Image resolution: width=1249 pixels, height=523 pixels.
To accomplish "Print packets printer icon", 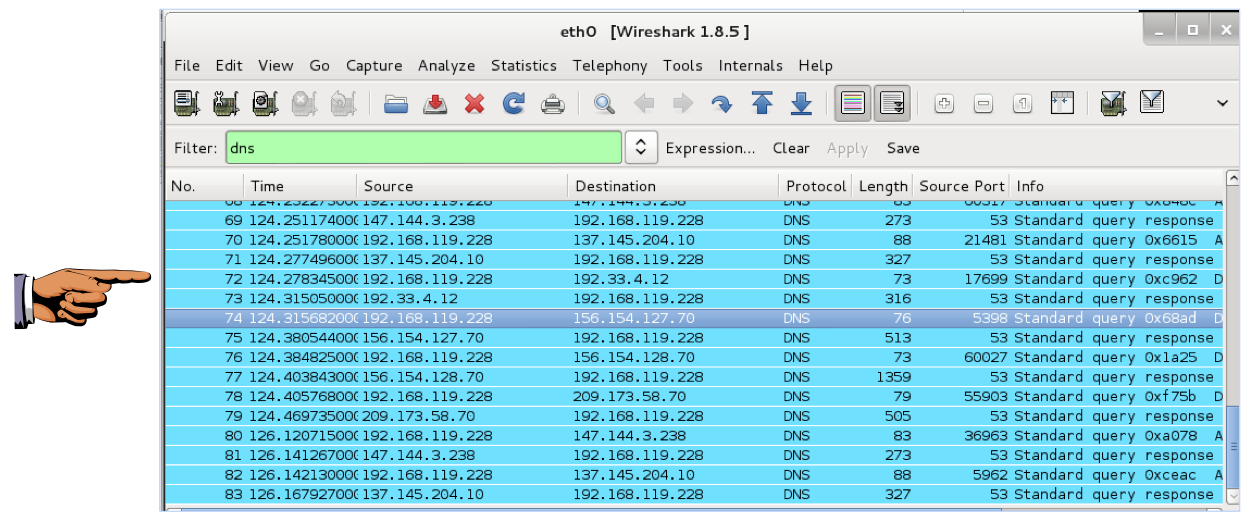I will tap(553, 103).
